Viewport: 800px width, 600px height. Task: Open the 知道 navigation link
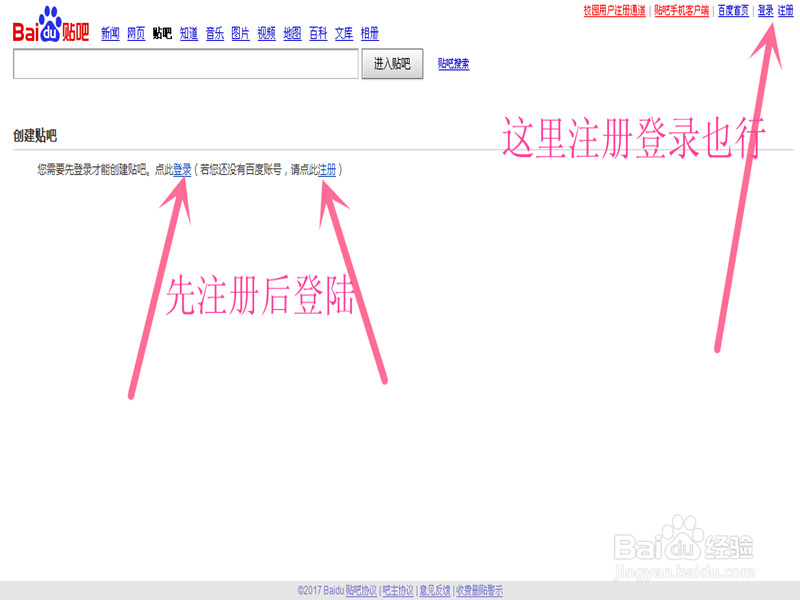point(189,34)
